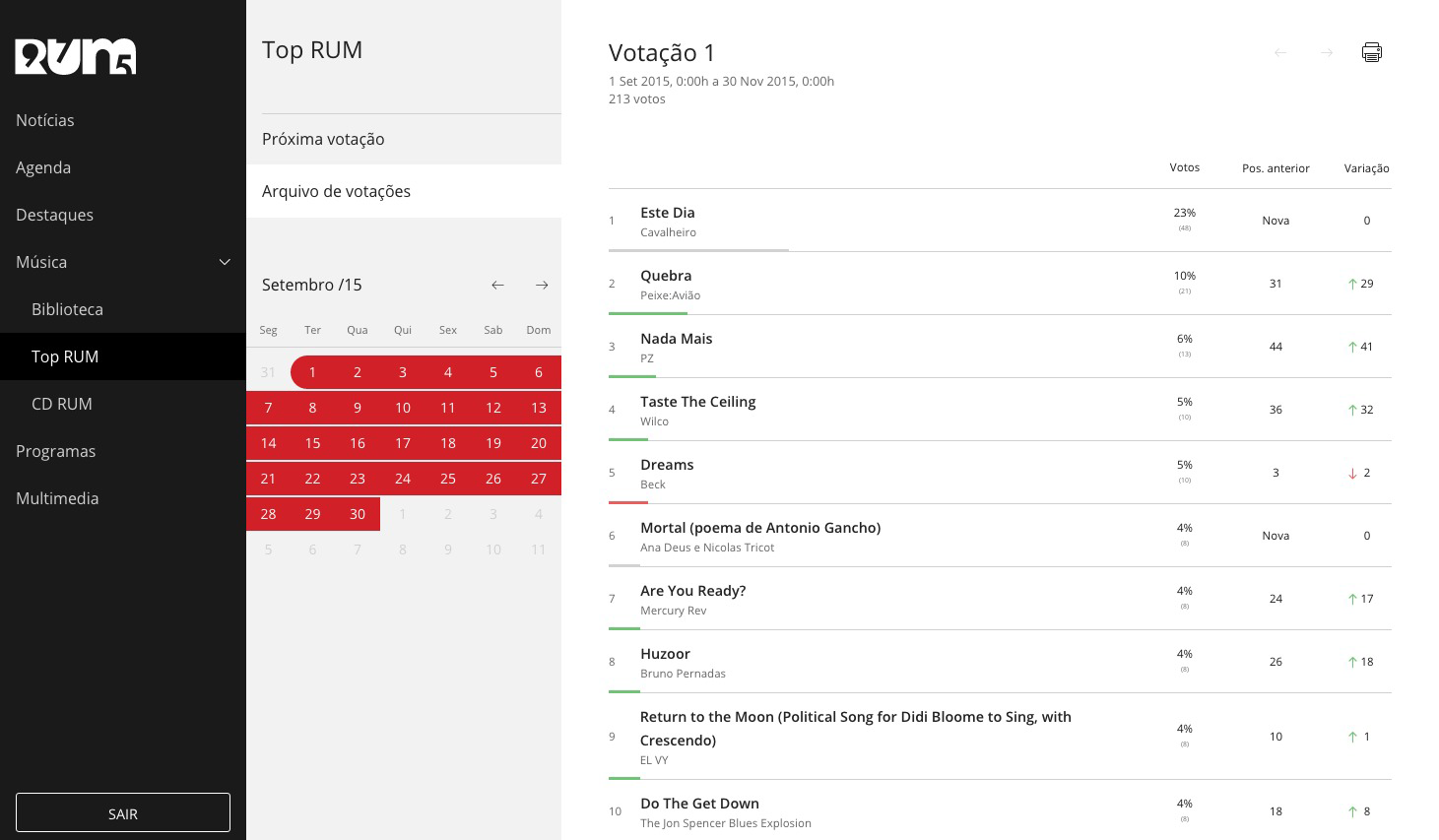Screen dimensions: 1439x840
Task: Open song Mortal (poema de Antonio Gancho)
Action: click(x=760, y=528)
